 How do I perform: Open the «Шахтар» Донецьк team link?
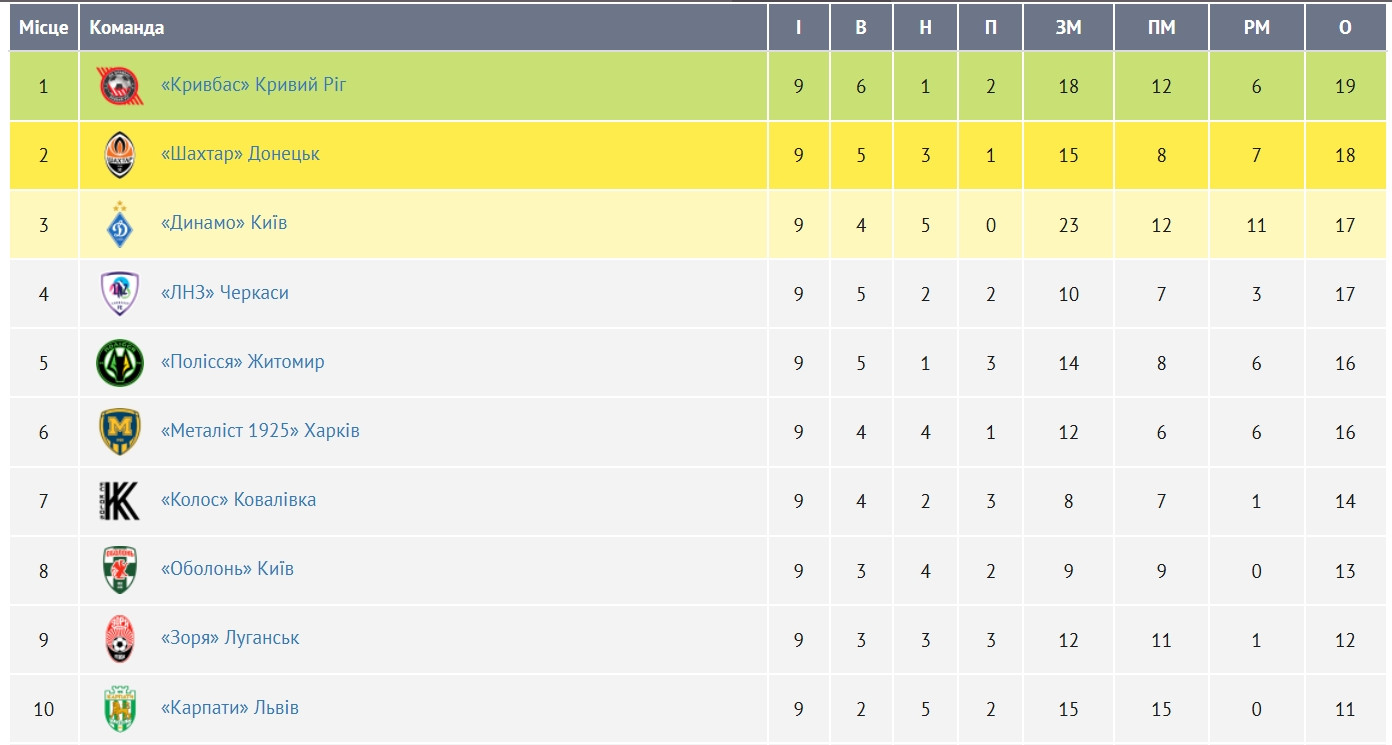(240, 154)
